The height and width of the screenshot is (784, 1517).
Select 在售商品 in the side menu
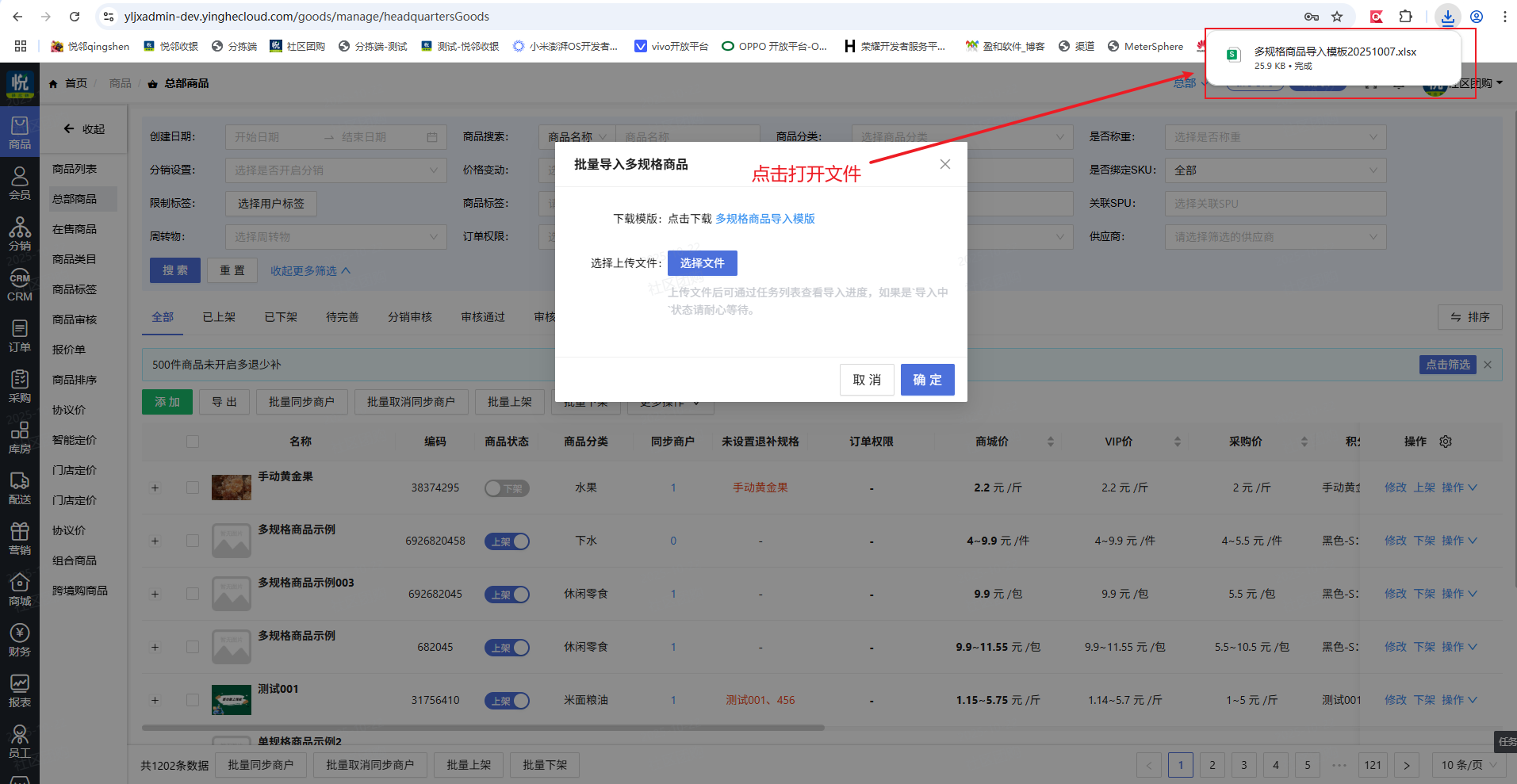pyautogui.click(x=75, y=229)
